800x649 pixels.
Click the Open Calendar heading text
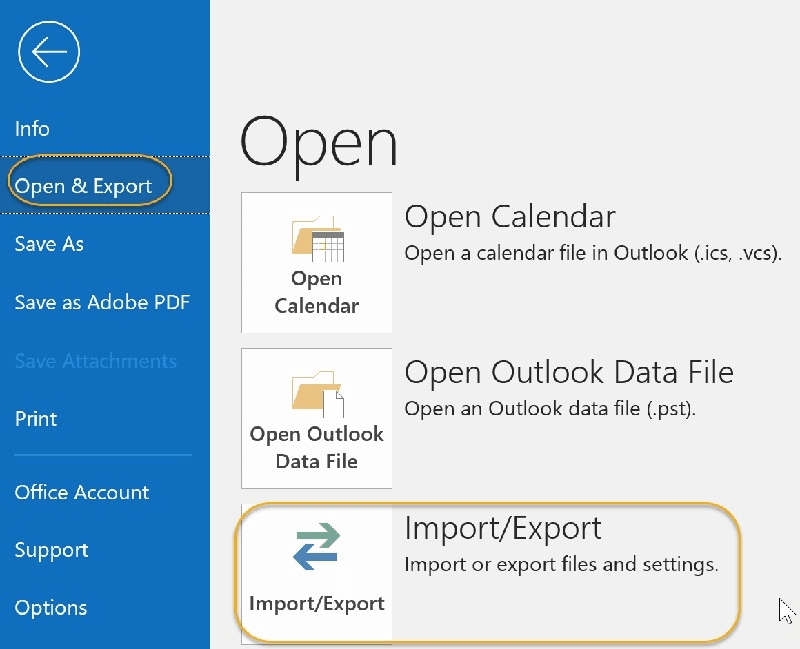coord(510,217)
